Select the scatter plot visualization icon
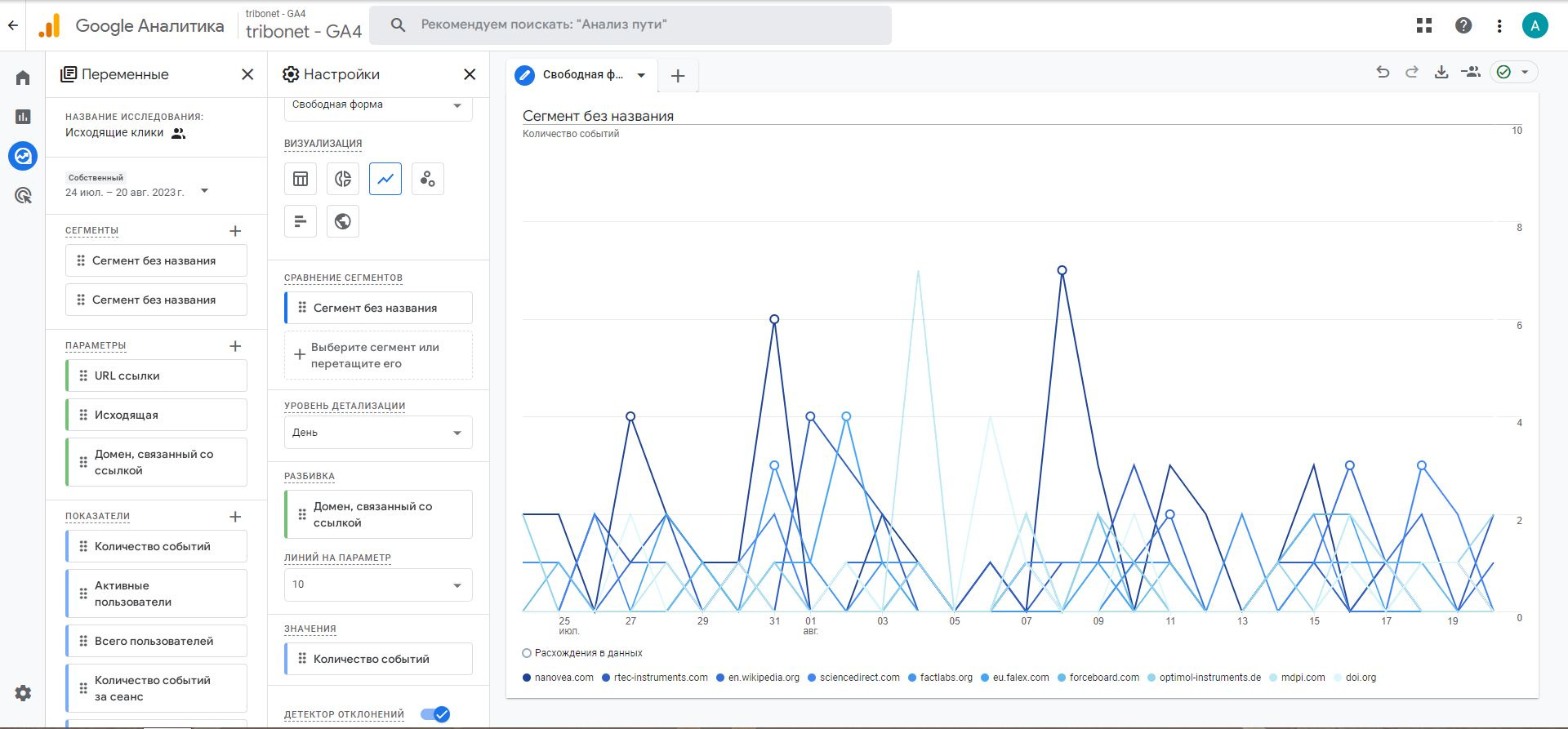Screen dimensions: 1568x729 [428, 179]
